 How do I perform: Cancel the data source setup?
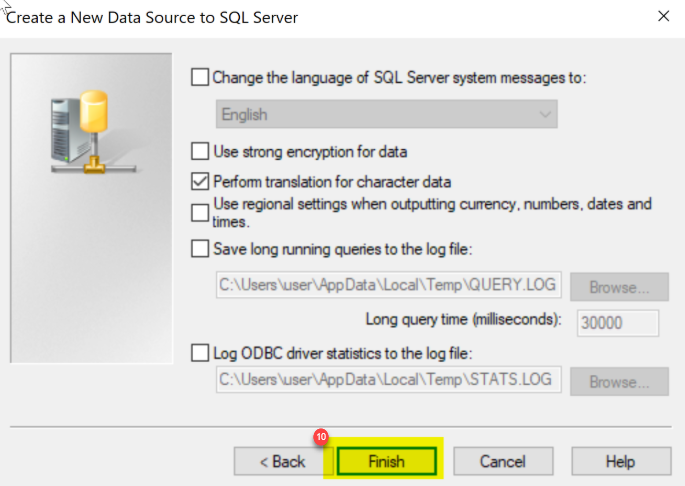503,461
